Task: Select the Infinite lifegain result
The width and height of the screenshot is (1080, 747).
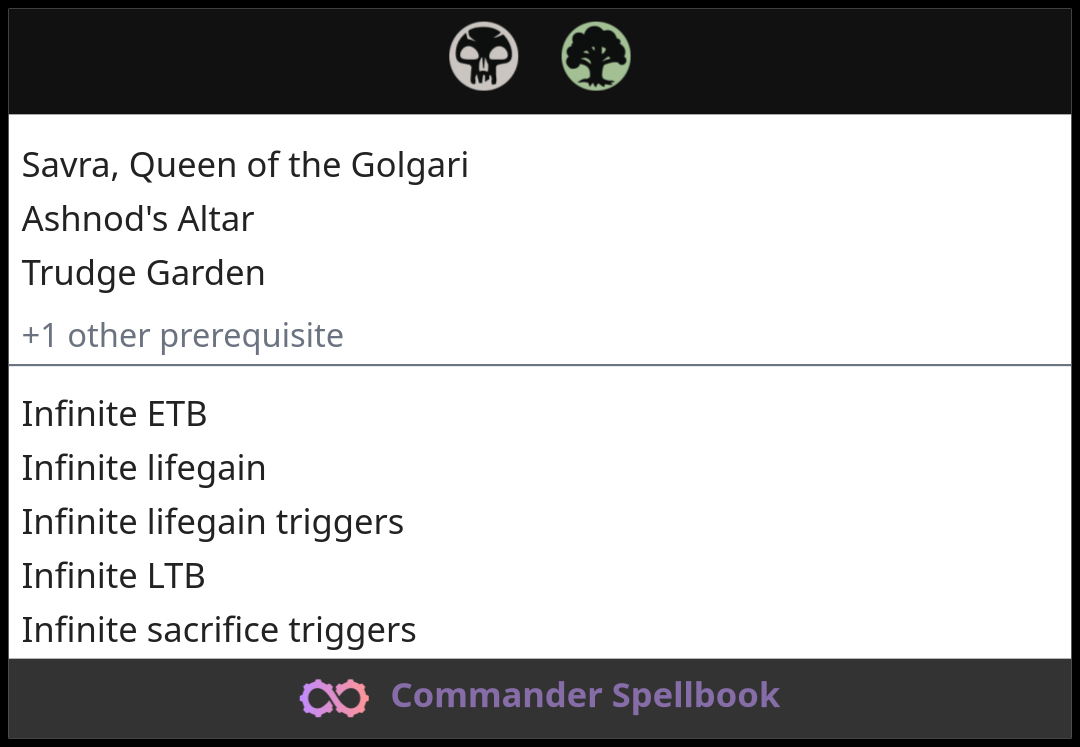Action: pos(144,468)
